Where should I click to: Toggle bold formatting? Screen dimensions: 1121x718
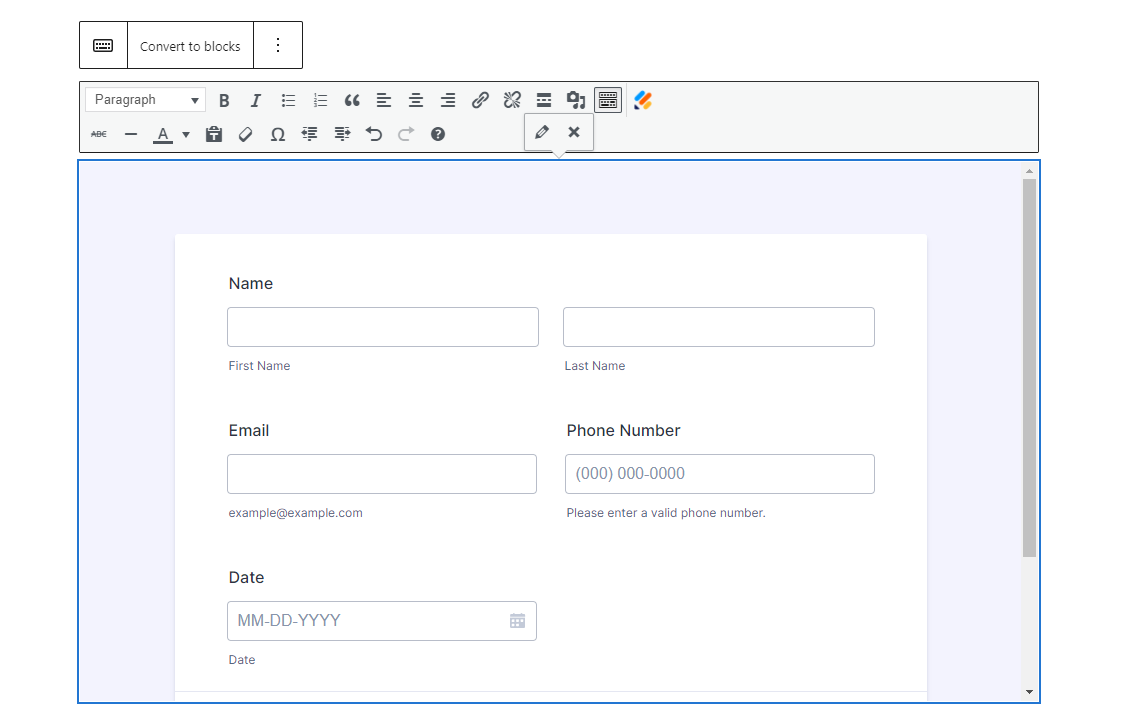(224, 100)
